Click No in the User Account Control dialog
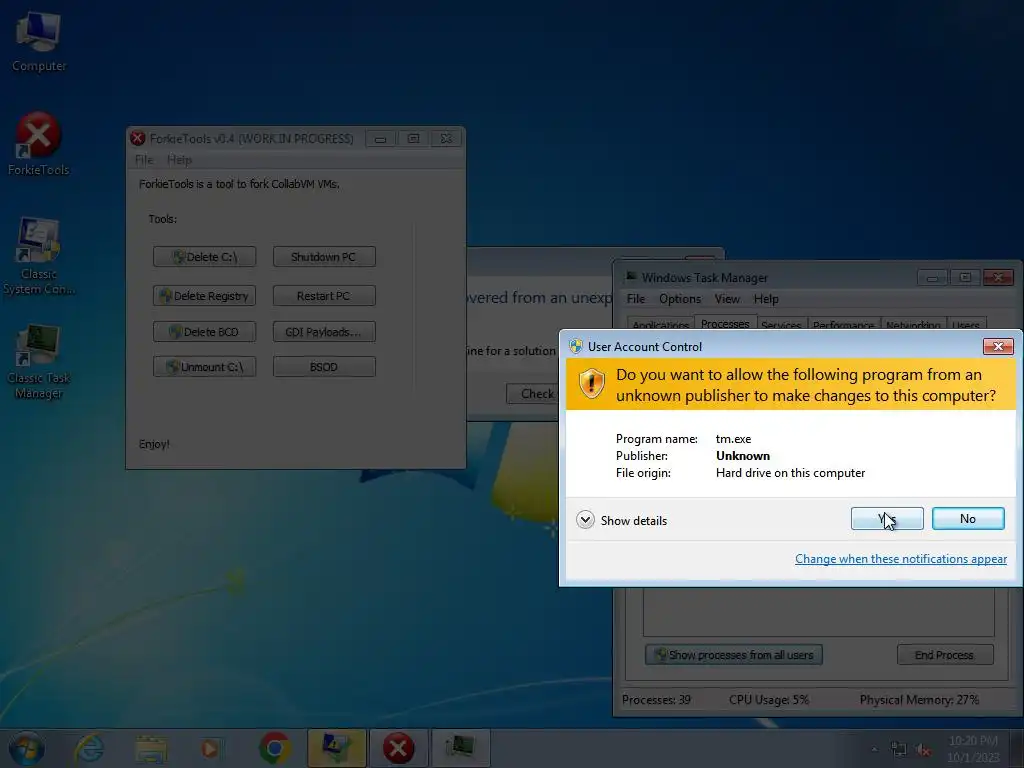The image size is (1024, 768). [968, 519]
